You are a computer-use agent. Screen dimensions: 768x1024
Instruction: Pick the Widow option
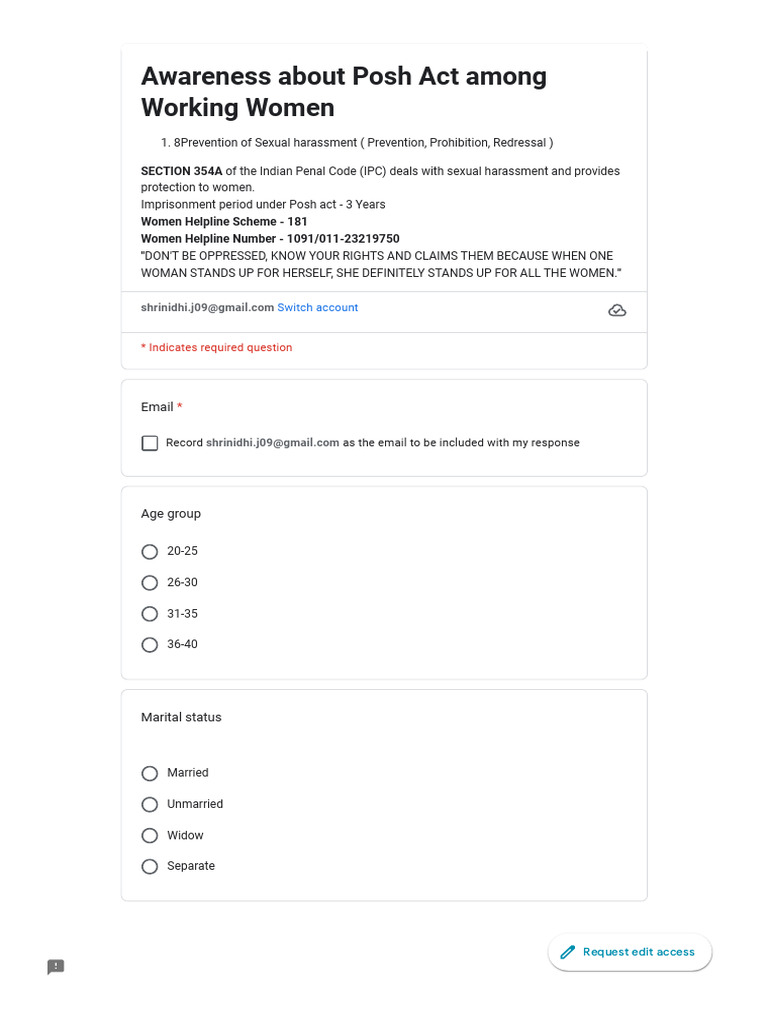click(150, 836)
